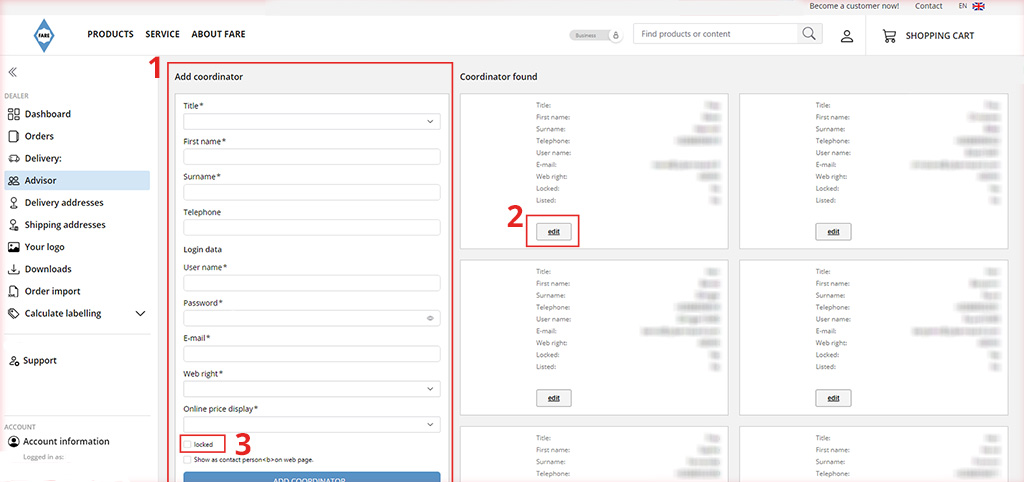Check the locked checkbox
This screenshot has width=1024, height=482.
[188, 445]
